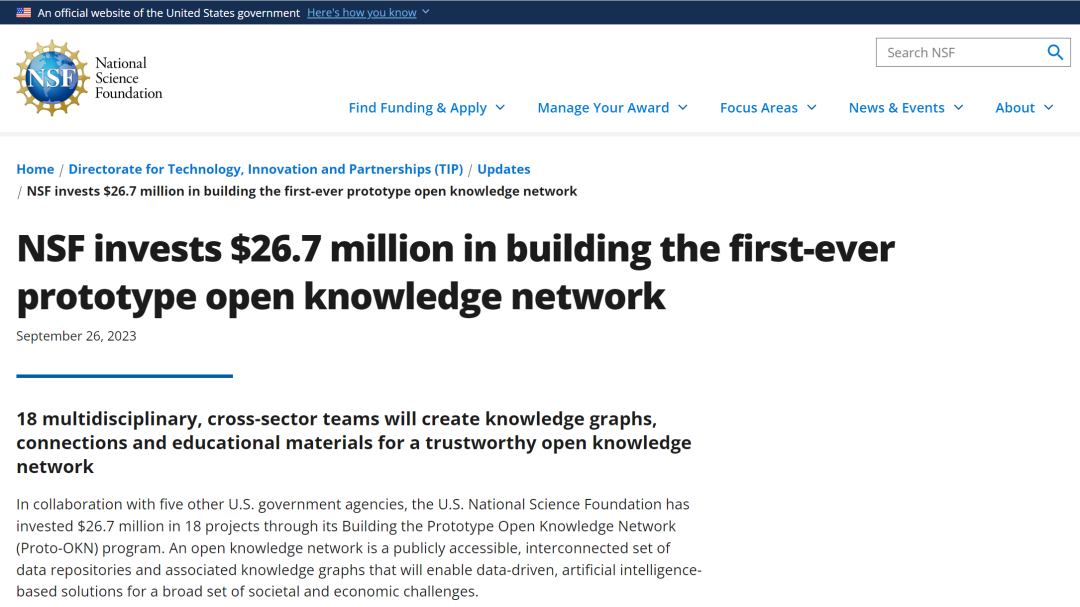Click the article headline text
The image size is (1080, 607).
pyautogui.click(x=455, y=272)
